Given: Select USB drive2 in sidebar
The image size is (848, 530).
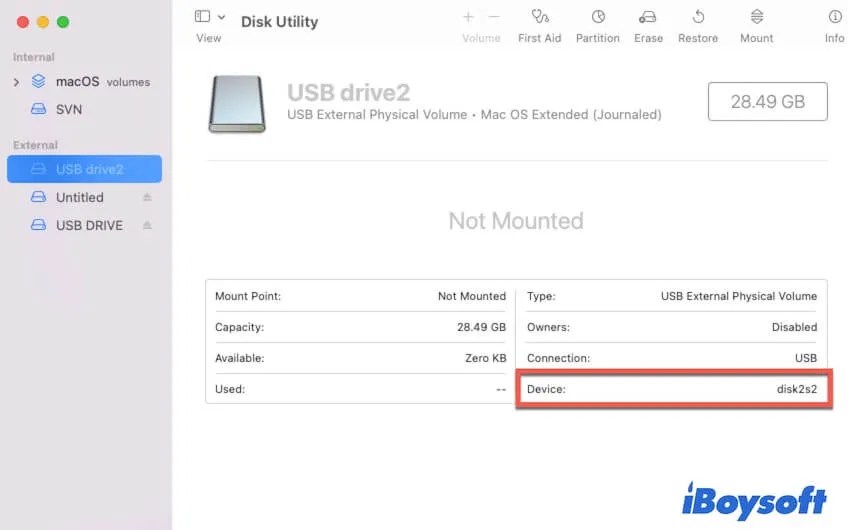Looking at the screenshot, I should [84, 169].
